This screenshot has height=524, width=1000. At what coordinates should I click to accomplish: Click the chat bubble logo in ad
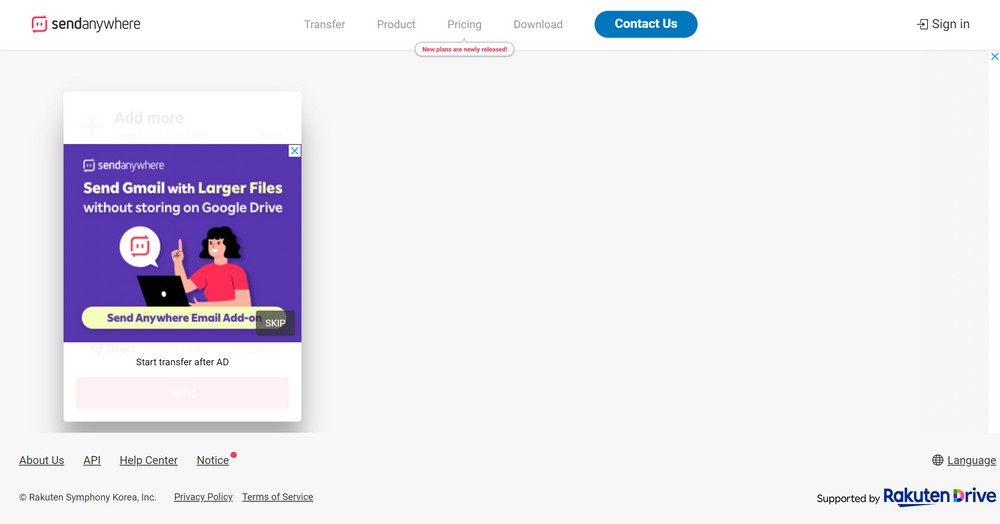tap(140, 246)
